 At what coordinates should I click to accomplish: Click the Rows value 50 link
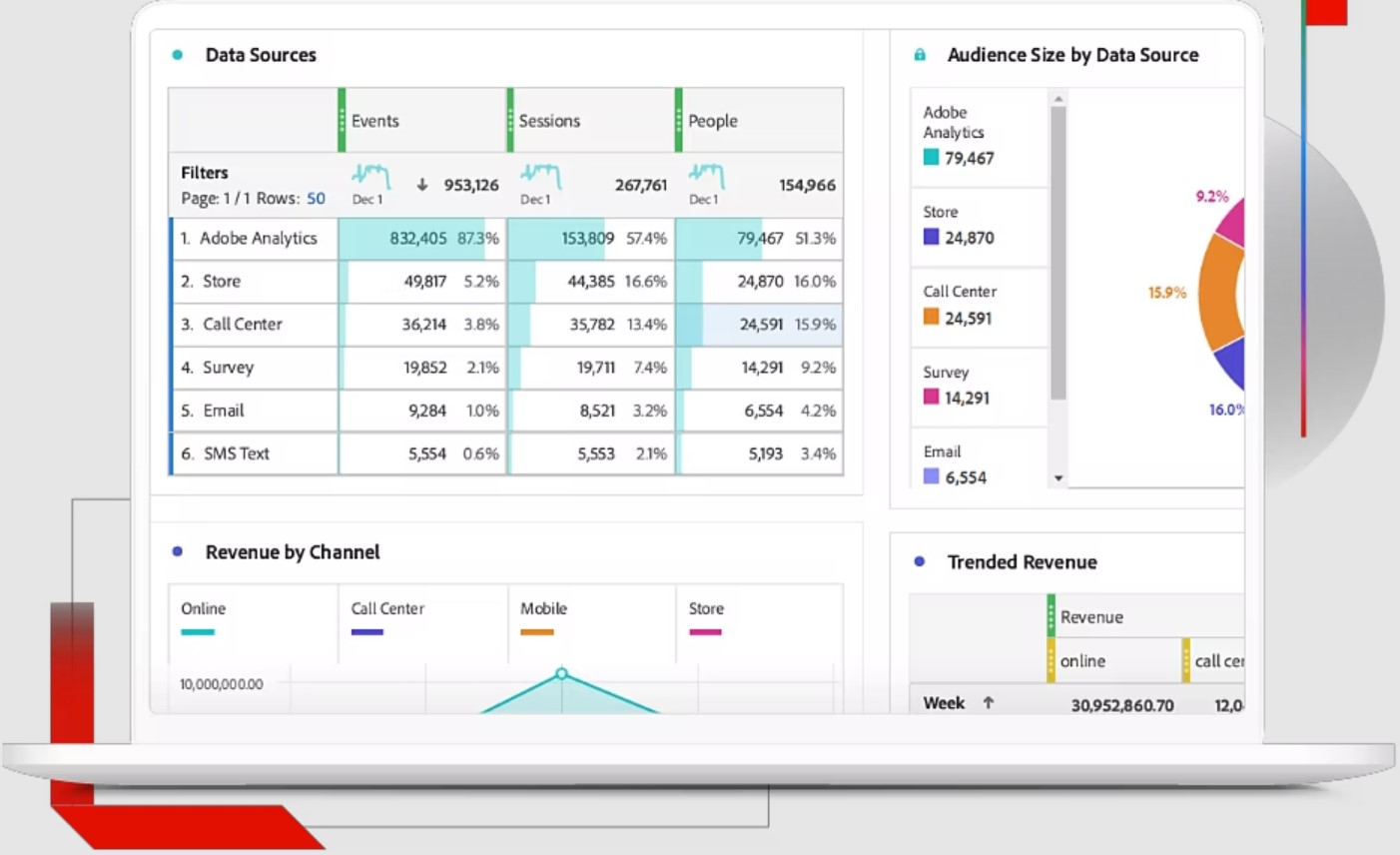315,198
